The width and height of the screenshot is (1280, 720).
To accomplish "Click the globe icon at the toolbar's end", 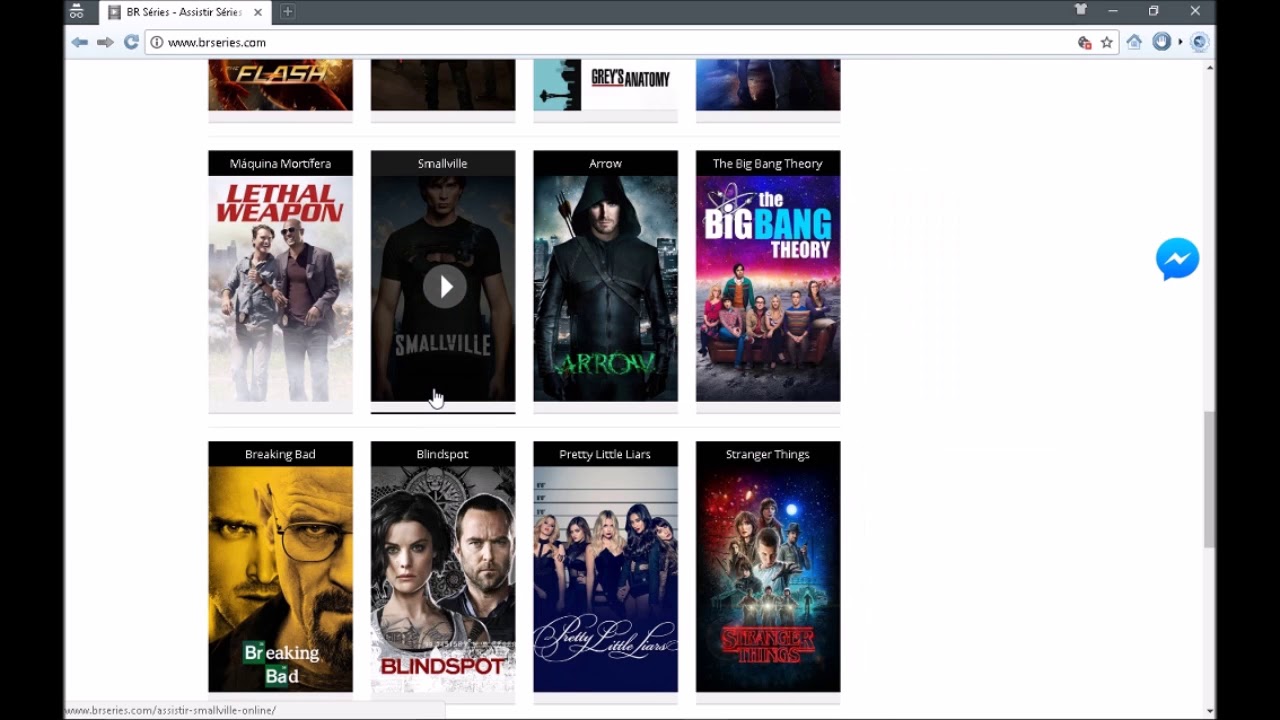I will 1199,42.
